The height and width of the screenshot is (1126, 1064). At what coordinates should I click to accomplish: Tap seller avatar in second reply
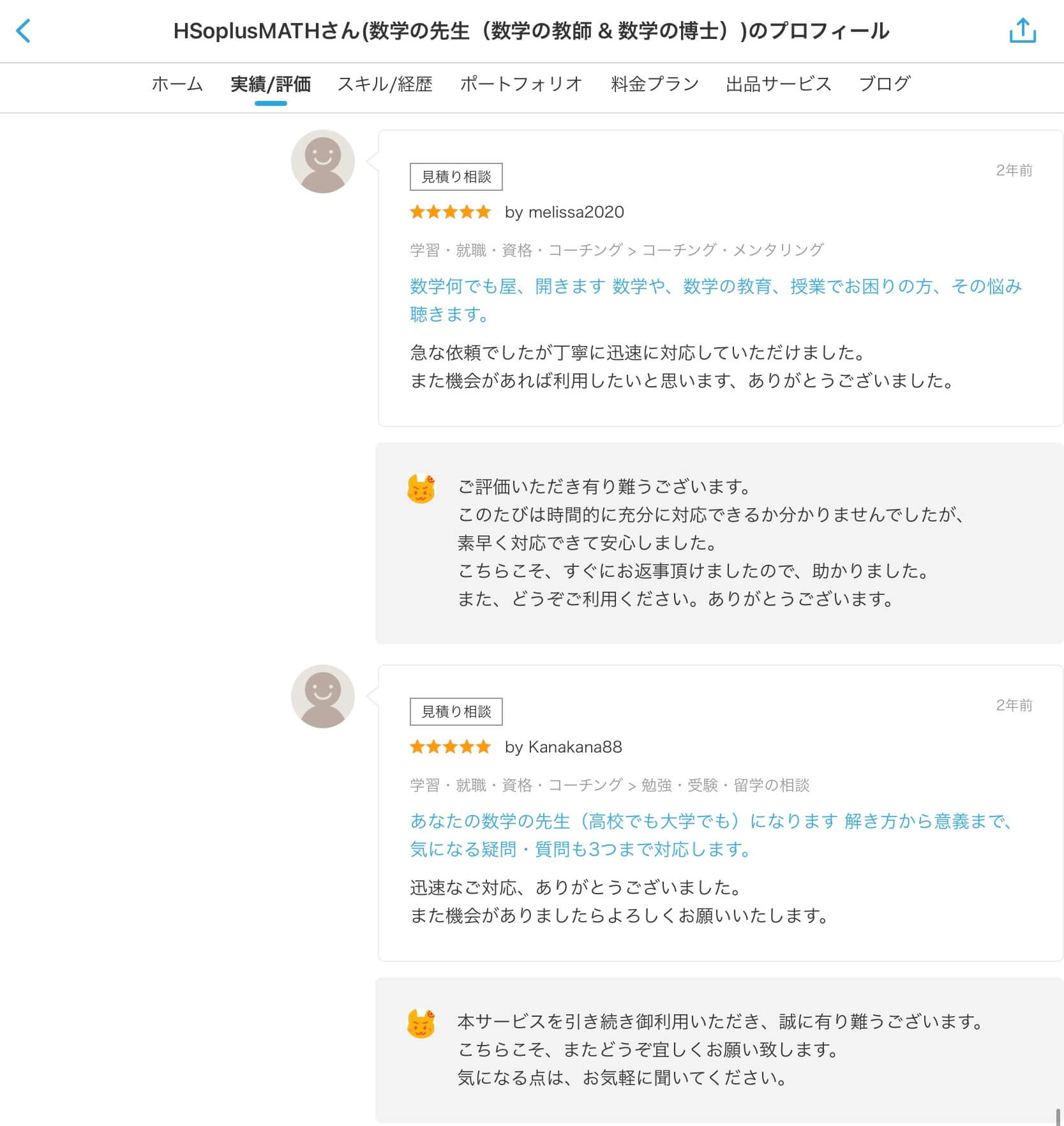[421, 1024]
